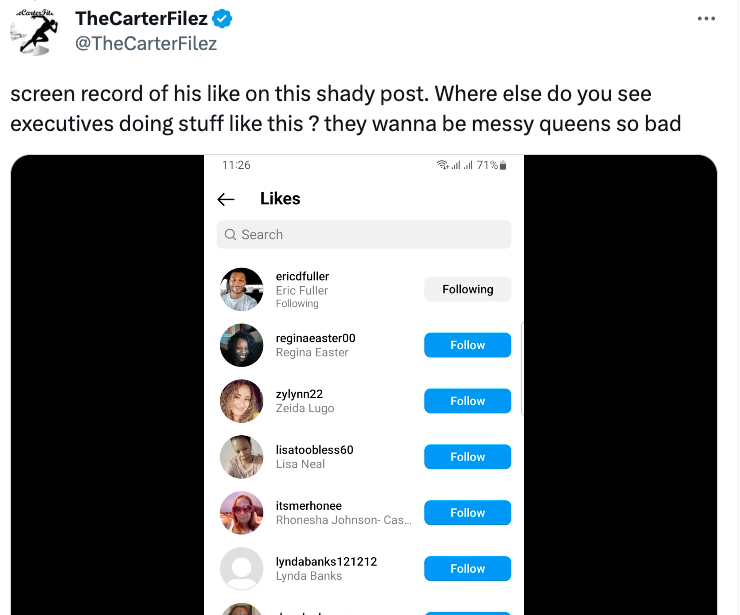740x615 pixels.
Task: Open itsmerhonee's profile picture
Action: click(241, 513)
